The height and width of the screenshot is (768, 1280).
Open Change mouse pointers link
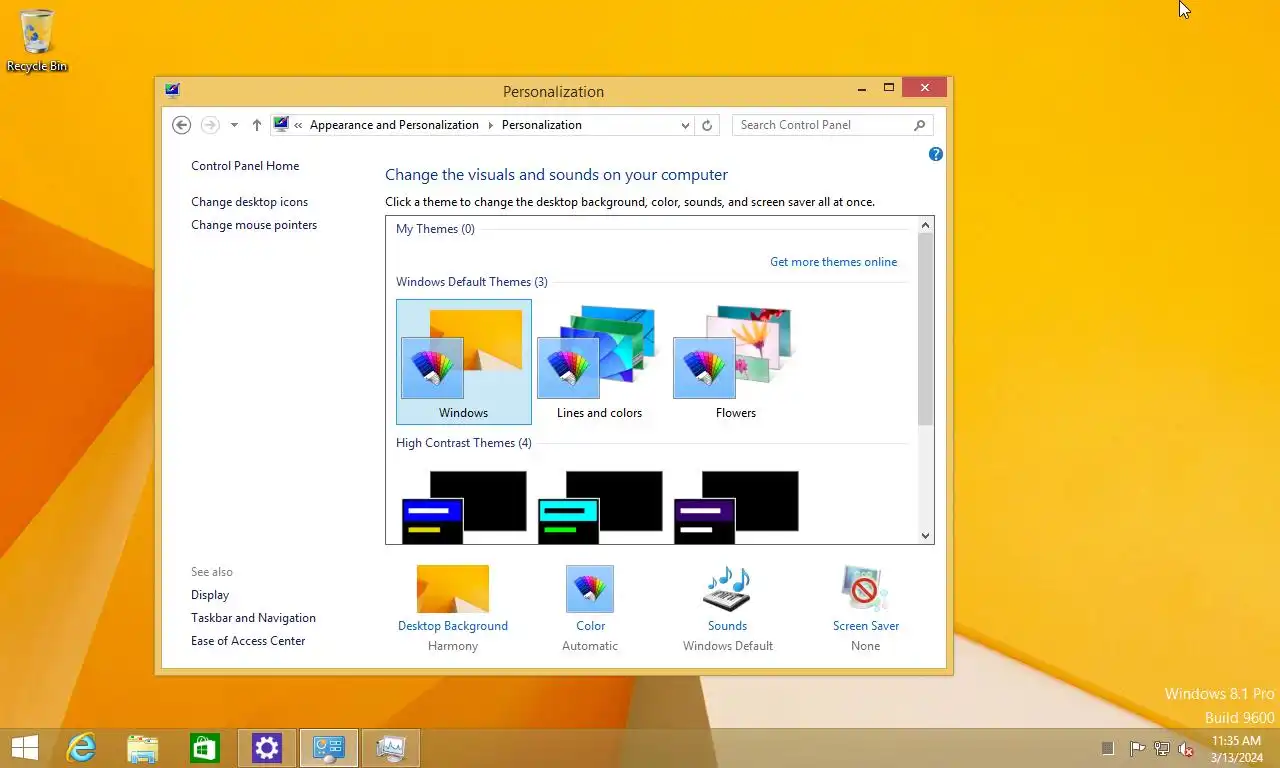pos(254,225)
